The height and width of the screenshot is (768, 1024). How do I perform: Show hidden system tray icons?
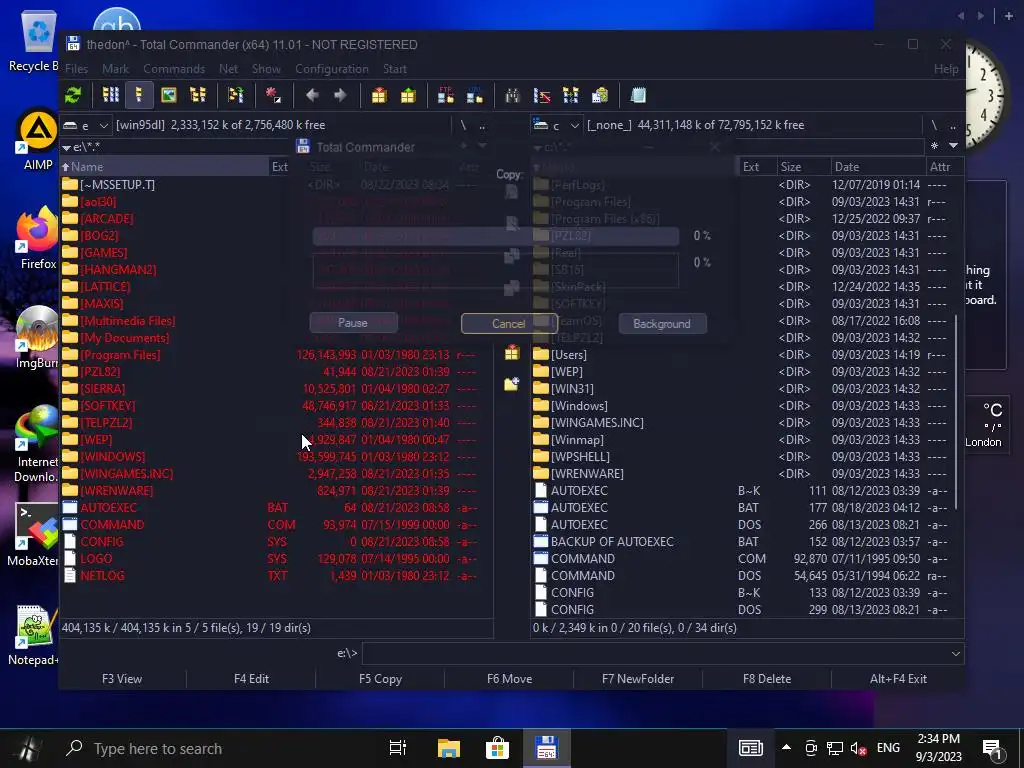786,748
